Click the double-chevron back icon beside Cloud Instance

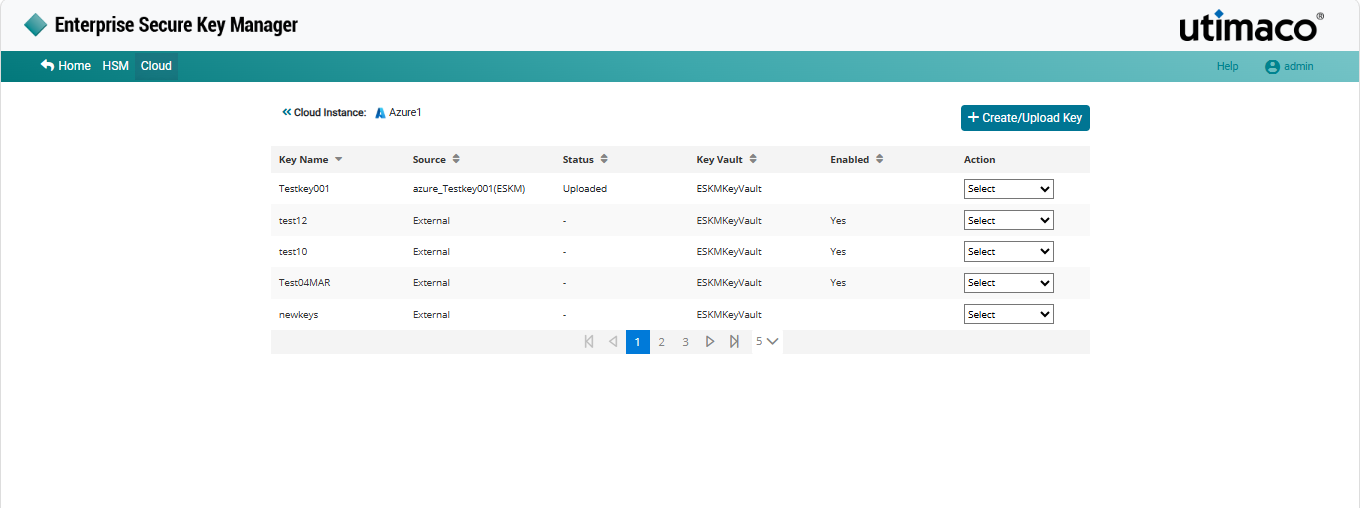coord(286,112)
